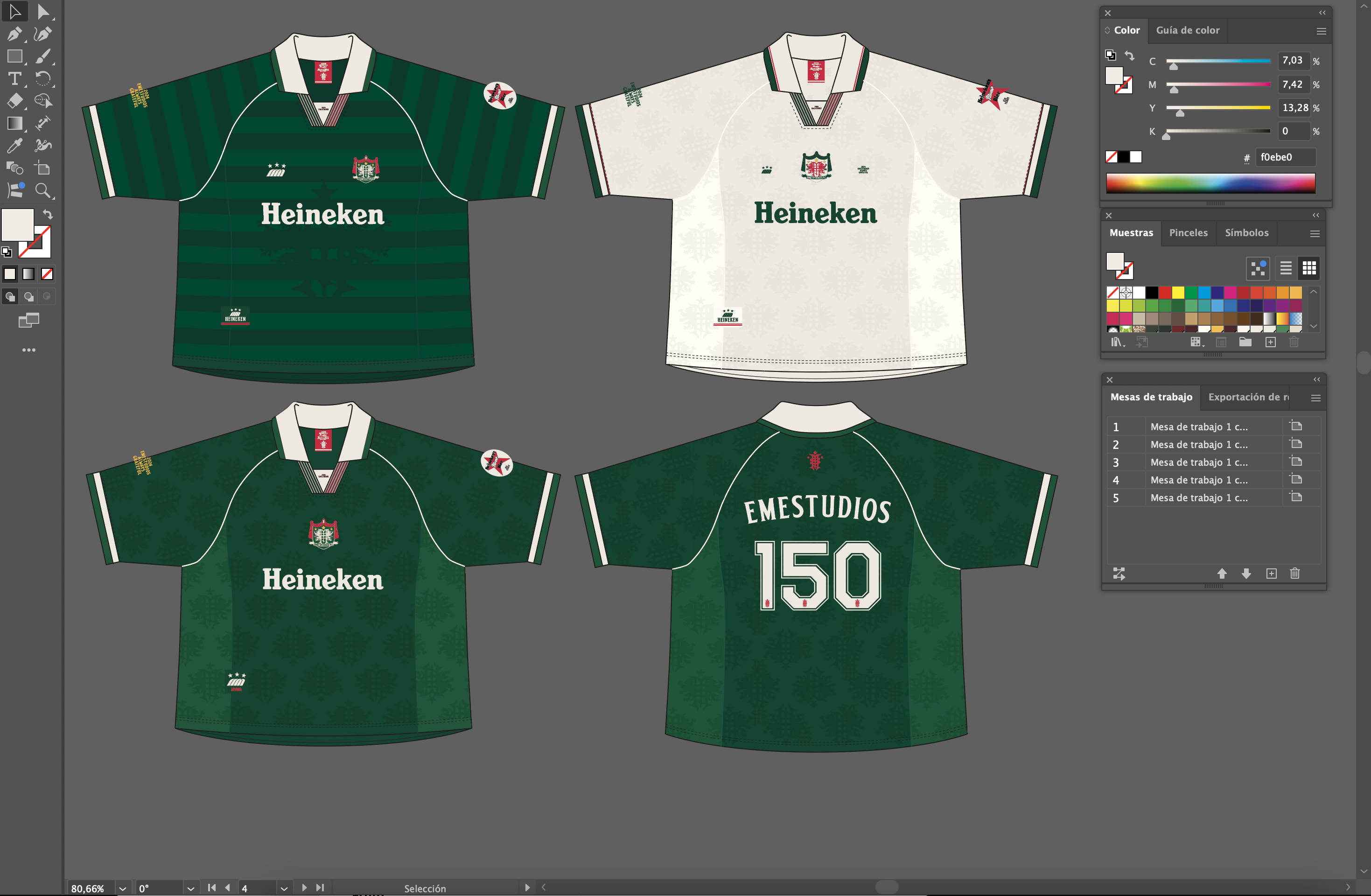This screenshot has width=1371, height=896.
Task: Select the Align/Distribute tool icon
Action: 15,190
